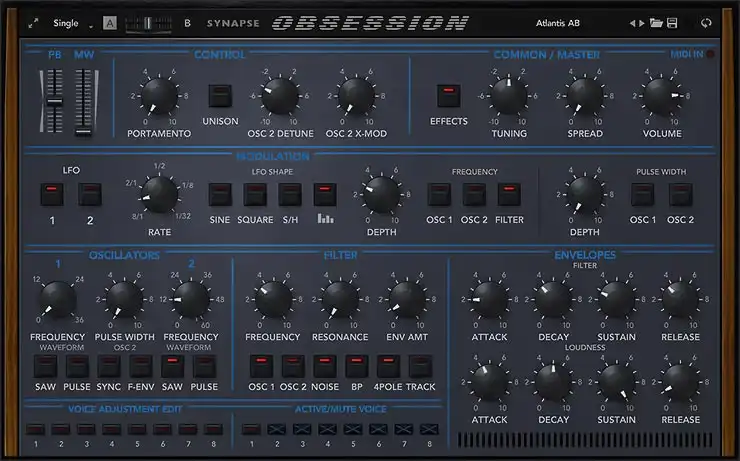Screen dimensions: 740x461
Task: Enable the Square LFO shape
Action: [x=255, y=194]
